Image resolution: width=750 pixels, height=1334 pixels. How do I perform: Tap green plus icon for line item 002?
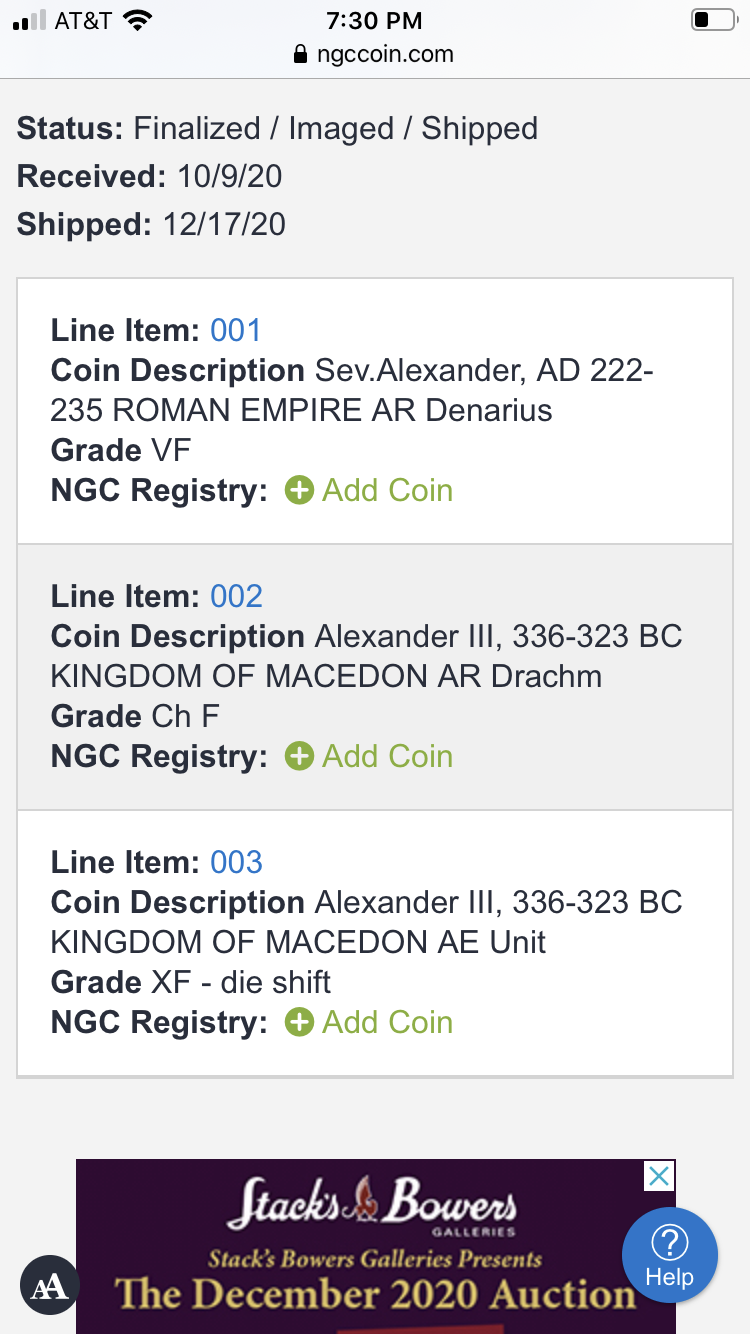299,756
